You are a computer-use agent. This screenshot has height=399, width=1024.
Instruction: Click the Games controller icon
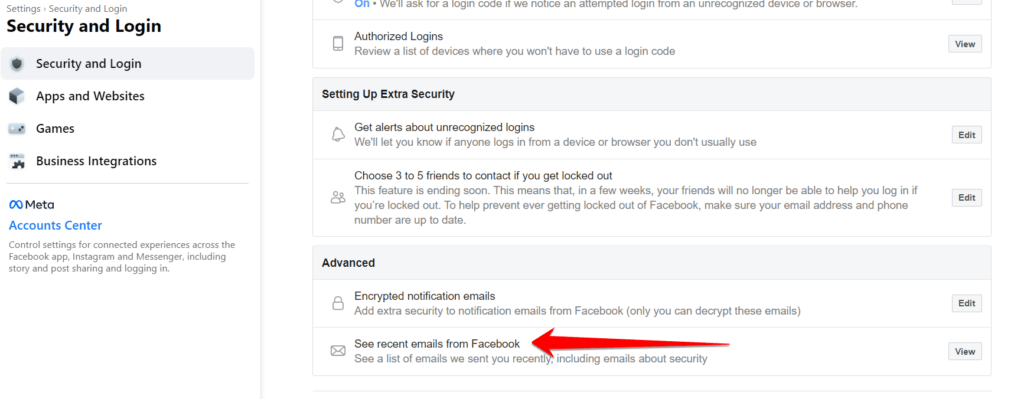(x=17, y=129)
